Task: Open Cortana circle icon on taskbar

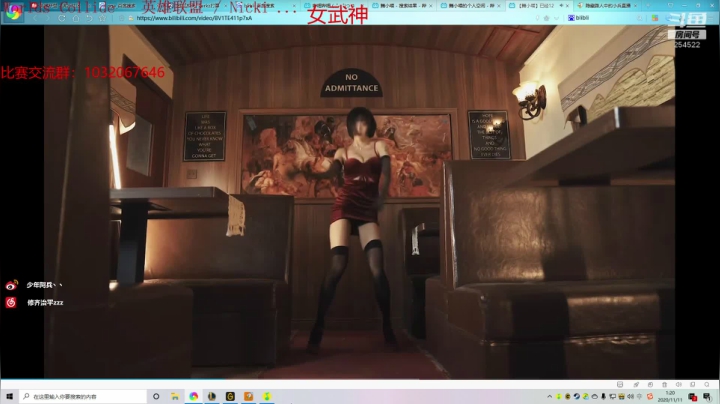Action: (156, 396)
